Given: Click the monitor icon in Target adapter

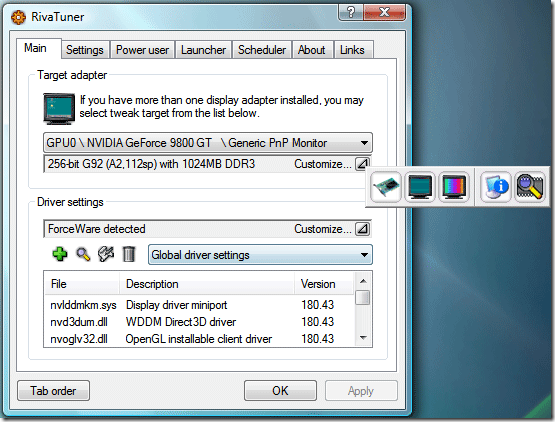Looking at the screenshot, I should pos(59,108).
